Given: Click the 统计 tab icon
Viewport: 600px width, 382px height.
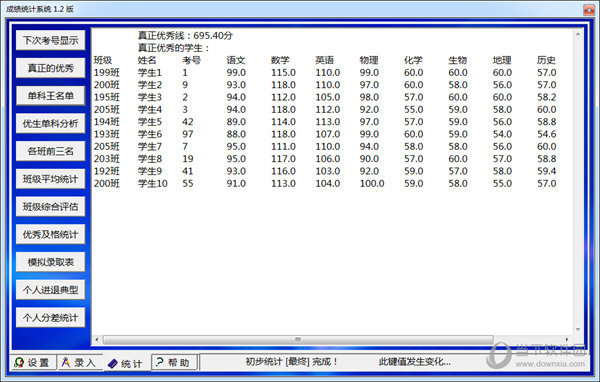Looking at the screenshot, I should (x=112, y=364).
